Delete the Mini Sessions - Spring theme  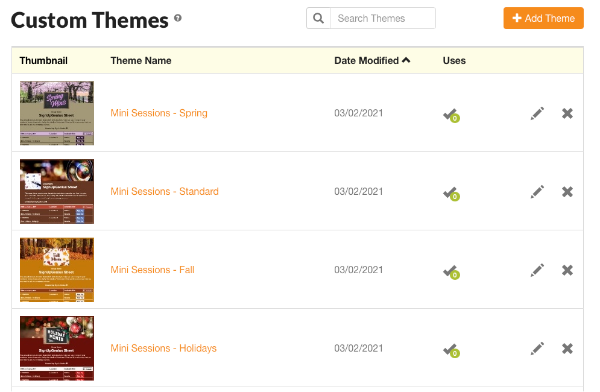pos(567,113)
